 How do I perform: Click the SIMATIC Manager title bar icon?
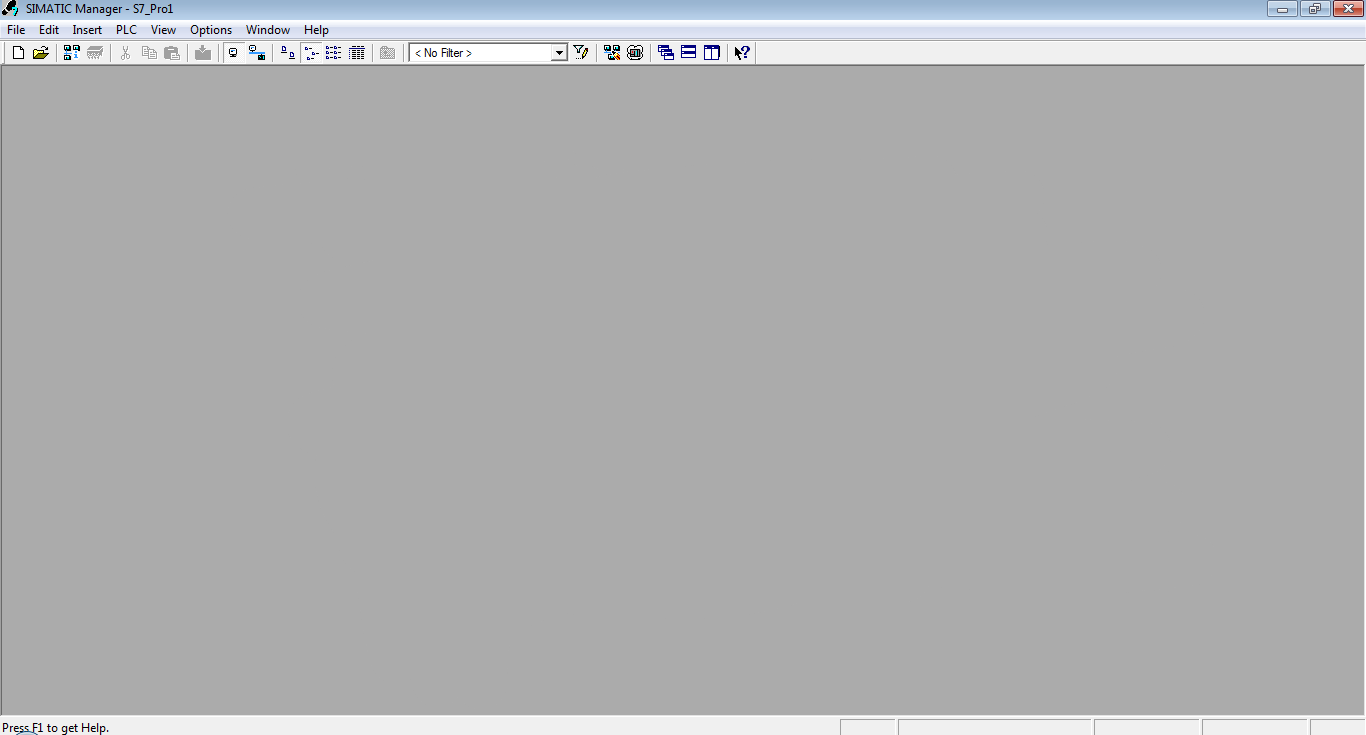coord(11,9)
